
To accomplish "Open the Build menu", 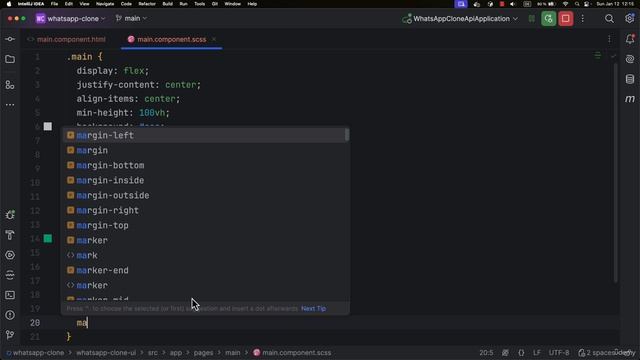I will [x=167, y=4].
